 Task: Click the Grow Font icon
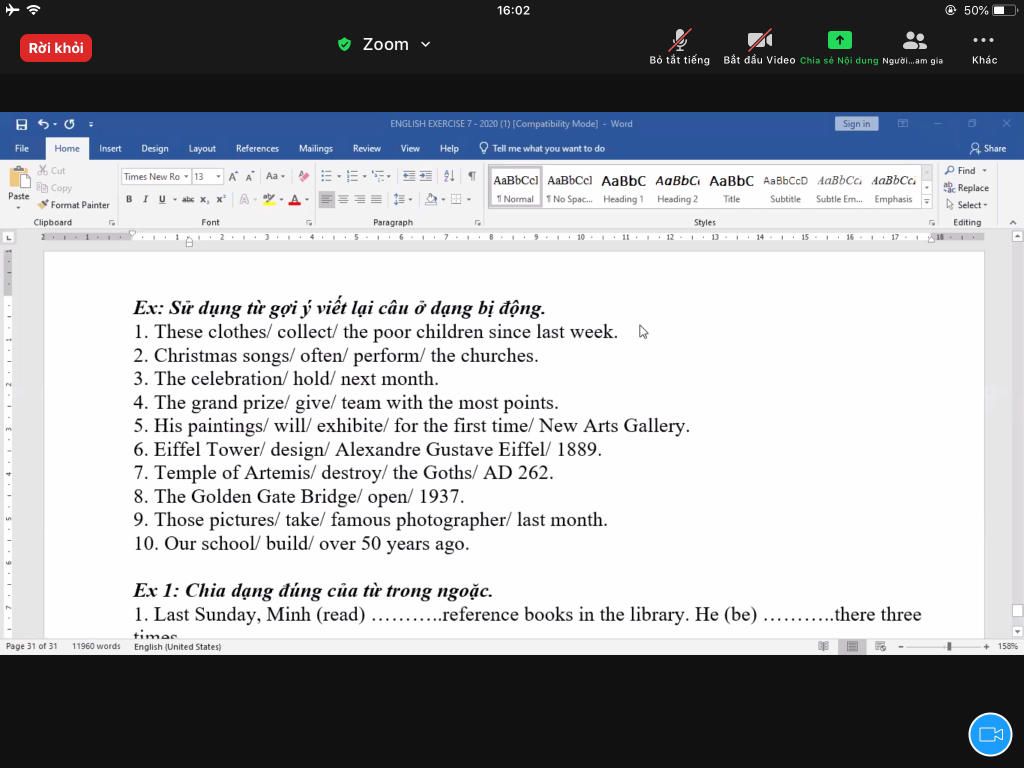click(x=233, y=176)
